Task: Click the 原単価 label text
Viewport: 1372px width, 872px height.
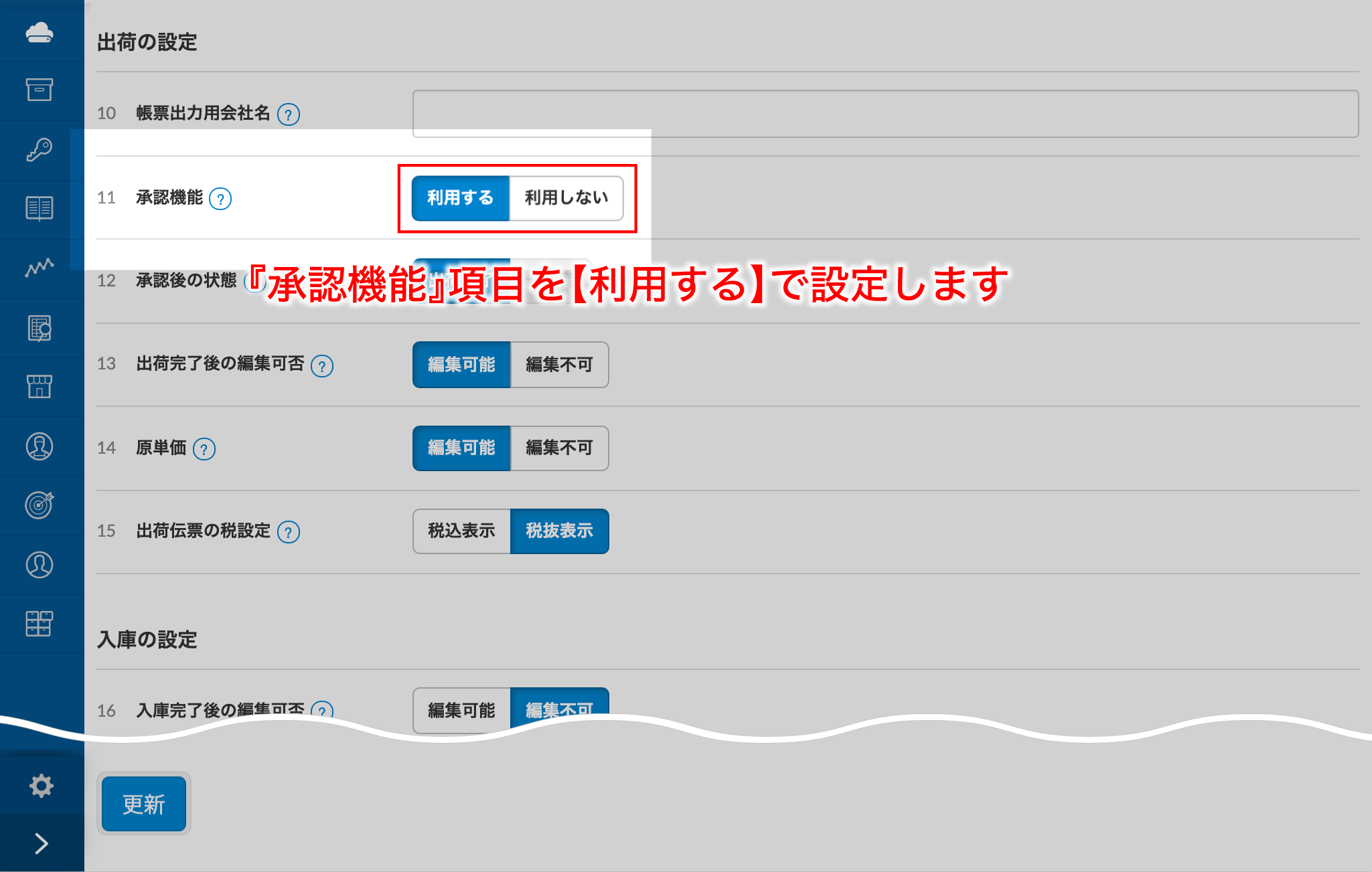Action: pos(161,448)
